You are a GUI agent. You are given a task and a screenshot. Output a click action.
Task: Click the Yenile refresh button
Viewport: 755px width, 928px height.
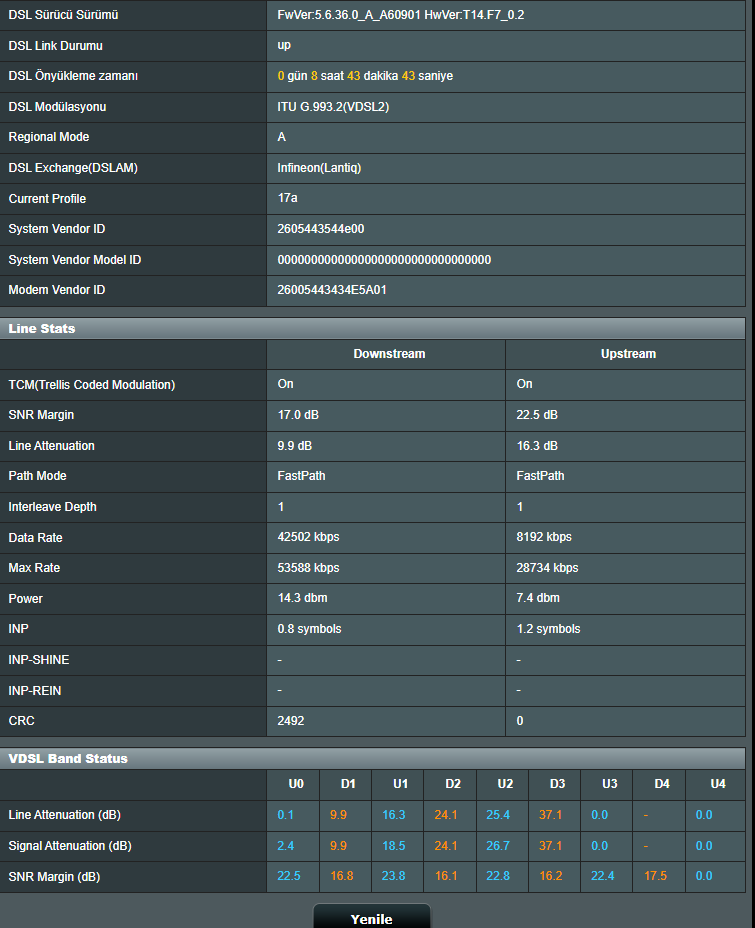tap(371, 918)
